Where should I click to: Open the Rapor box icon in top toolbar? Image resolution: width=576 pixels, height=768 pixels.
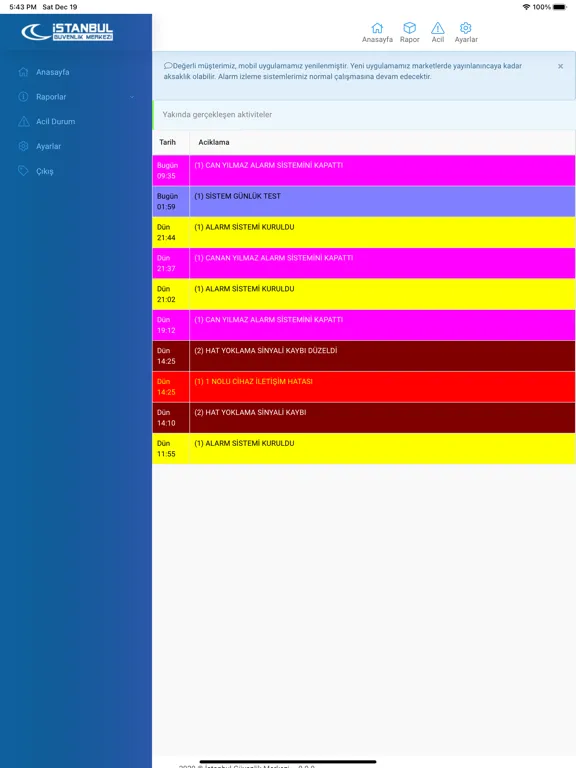pyautogui.click(x=409, y=28)
